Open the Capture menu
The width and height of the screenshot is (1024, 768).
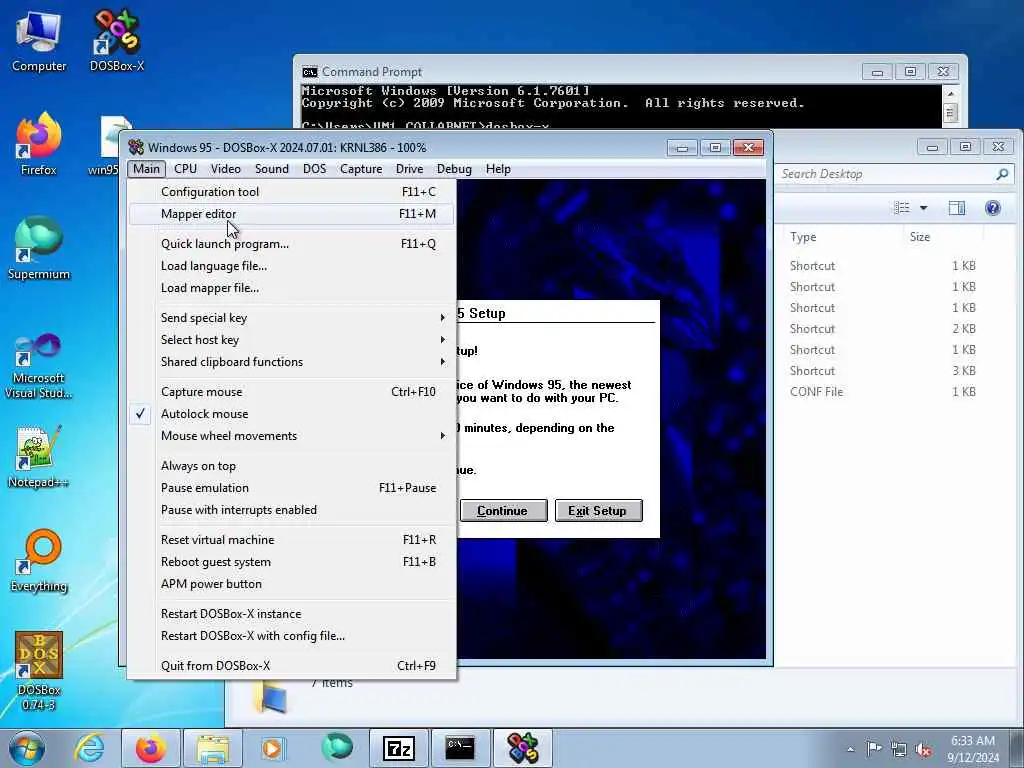point(361,169)
